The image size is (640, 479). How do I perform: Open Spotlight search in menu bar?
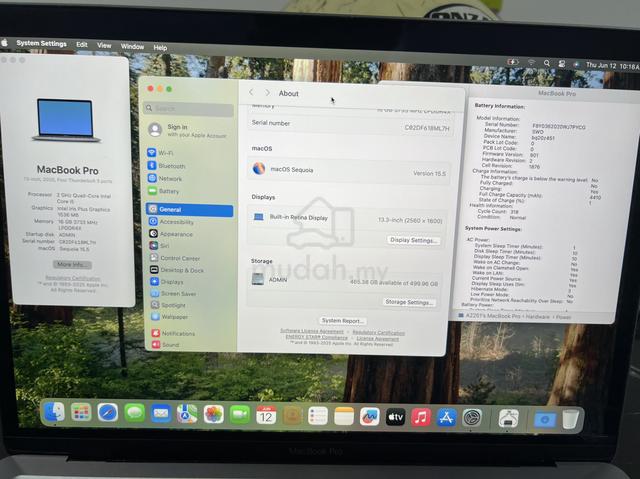click(547, 63)
